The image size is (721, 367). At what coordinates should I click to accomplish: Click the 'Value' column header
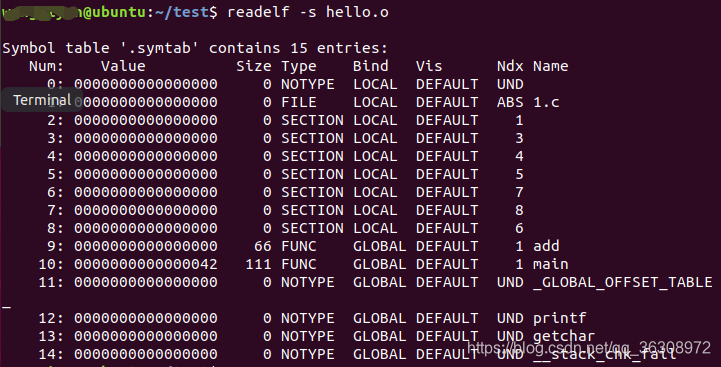[x=123, y=66]
